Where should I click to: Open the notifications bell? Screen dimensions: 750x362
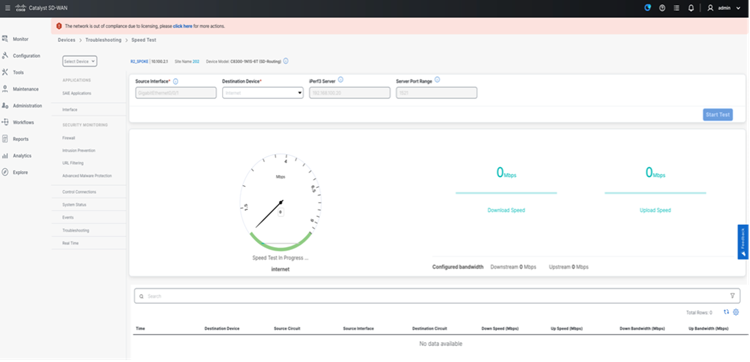pos(691,8)
